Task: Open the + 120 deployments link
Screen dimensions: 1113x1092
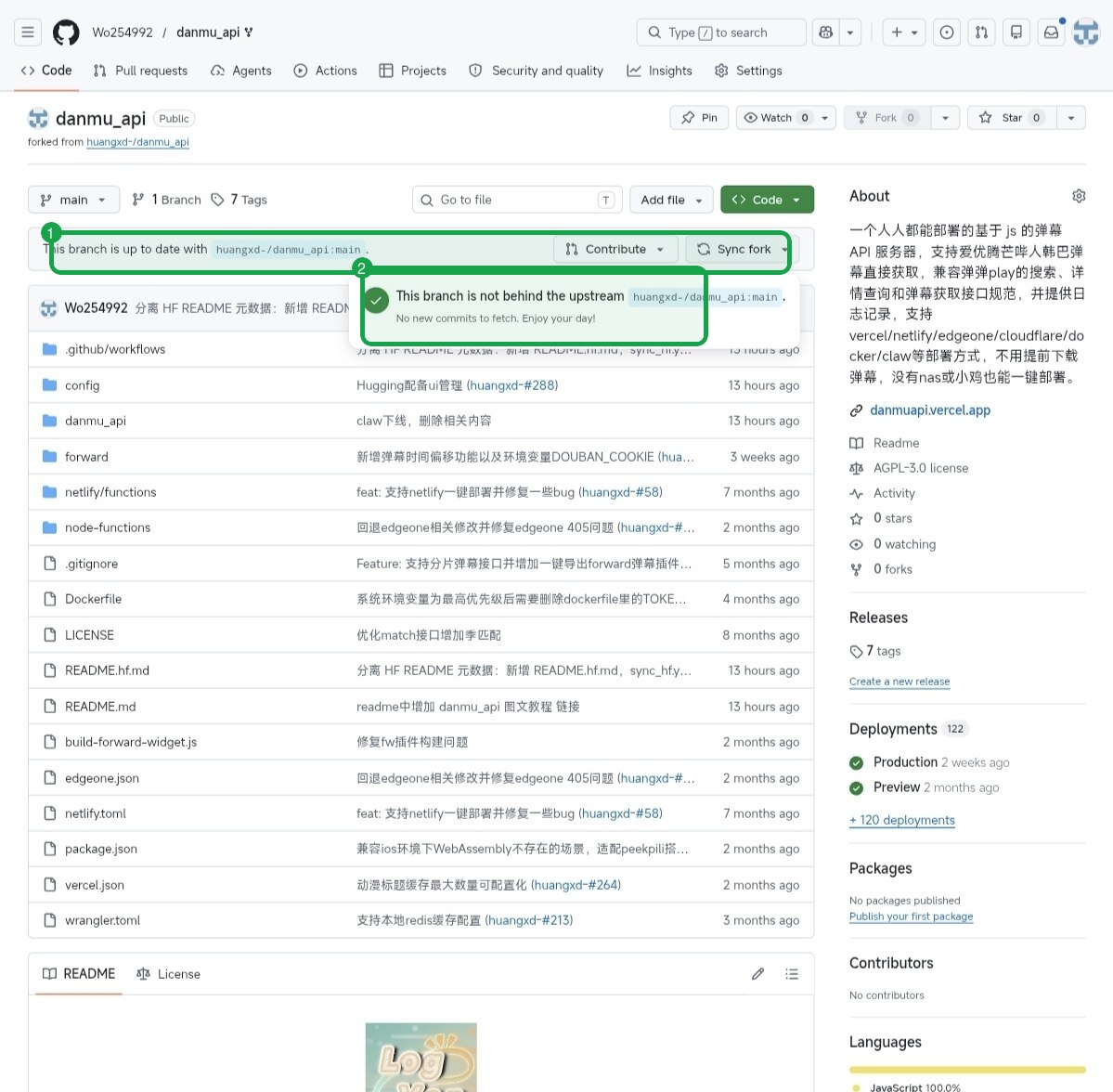Action: click(x=902, y=820)
